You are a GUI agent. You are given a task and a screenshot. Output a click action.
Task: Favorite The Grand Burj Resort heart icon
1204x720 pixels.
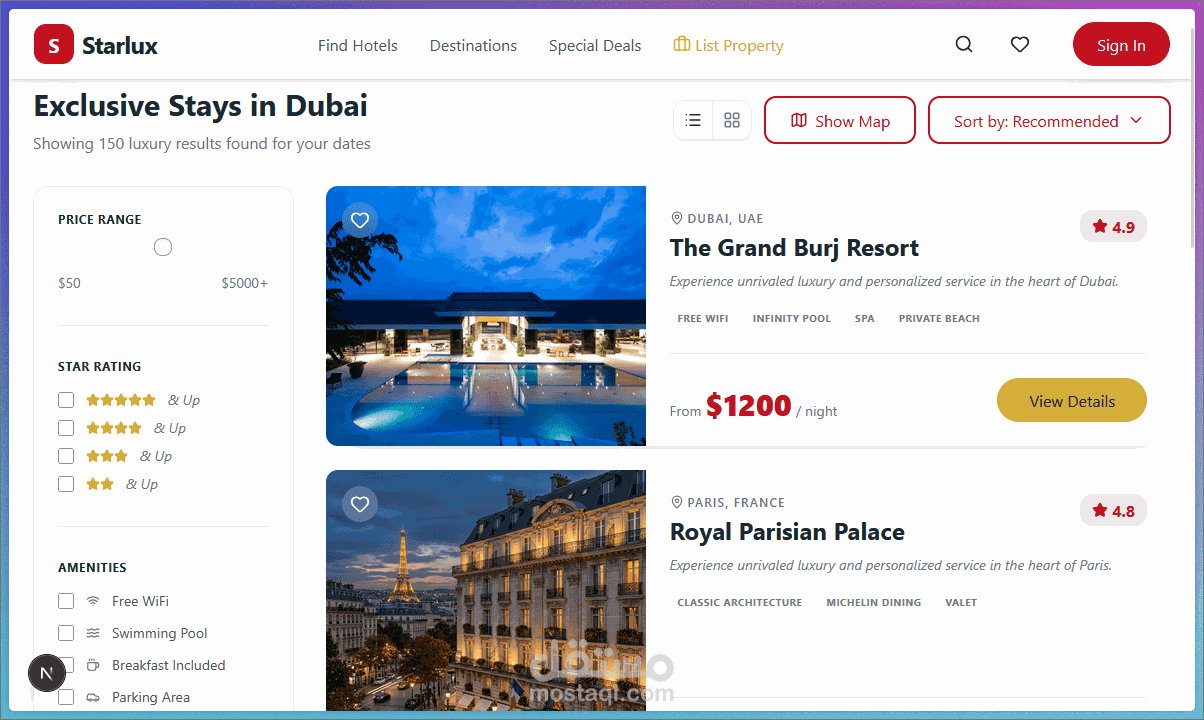pos(360,220)
